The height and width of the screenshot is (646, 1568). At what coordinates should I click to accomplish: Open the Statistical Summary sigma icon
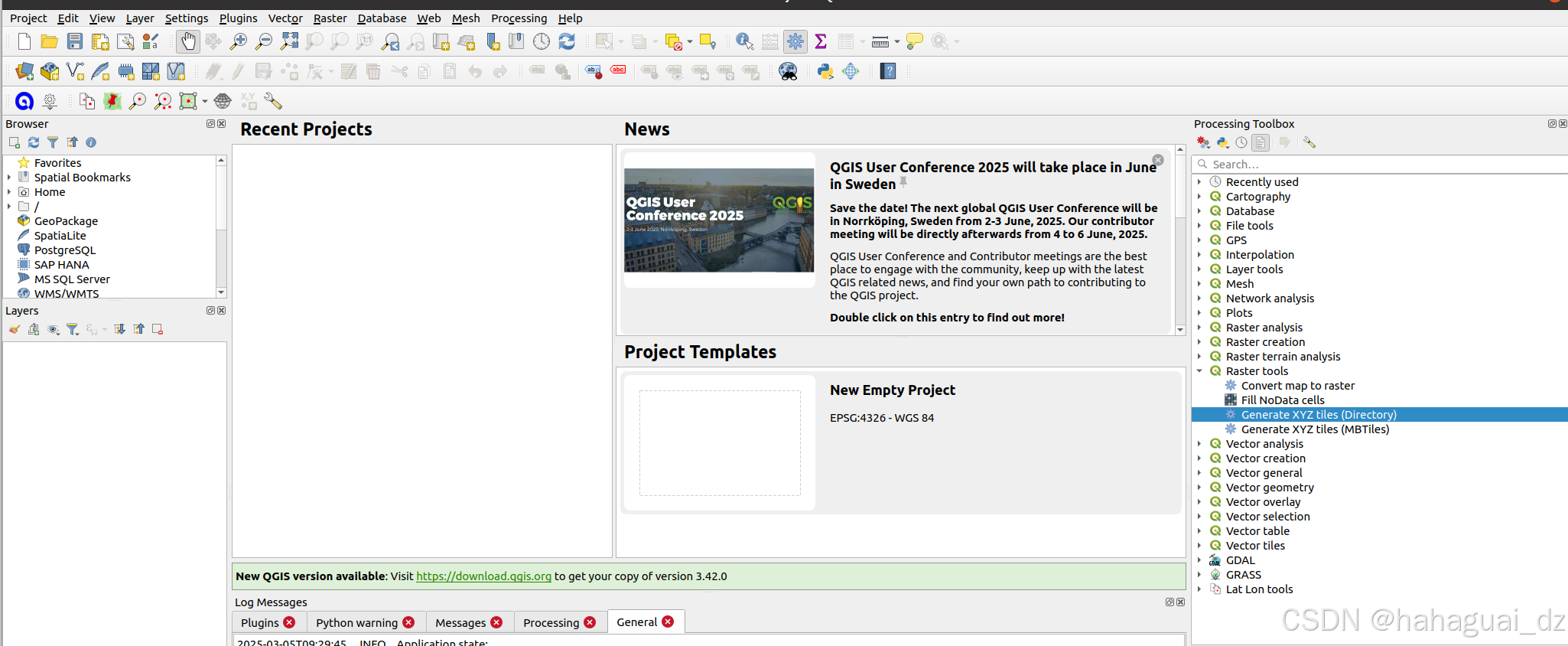(x=821, y=41)
